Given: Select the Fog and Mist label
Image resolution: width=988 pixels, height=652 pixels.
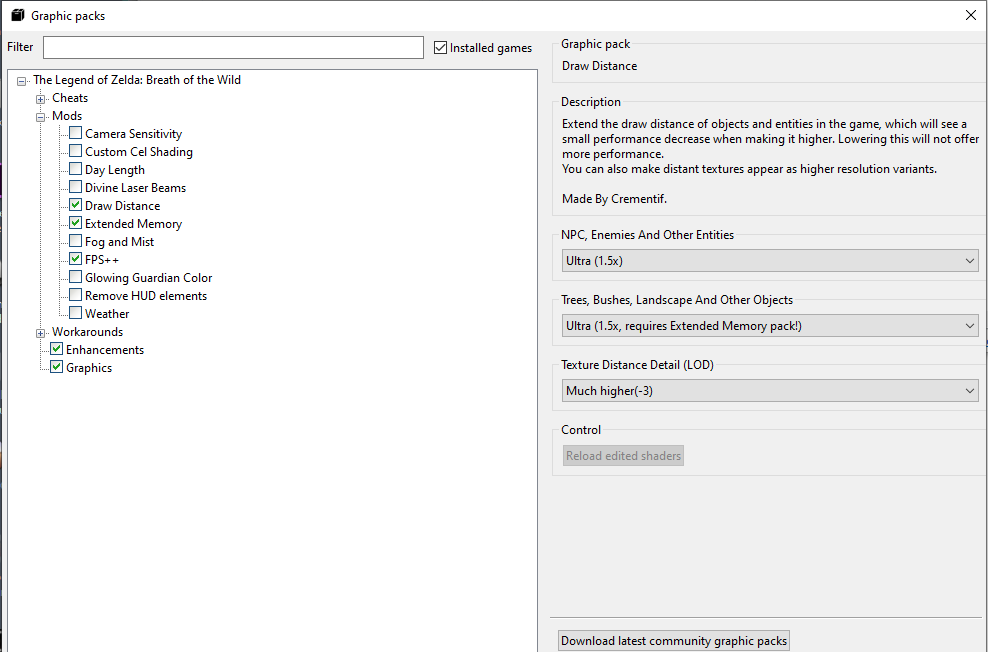Looking at the screenshot, I should coord(119,242).
